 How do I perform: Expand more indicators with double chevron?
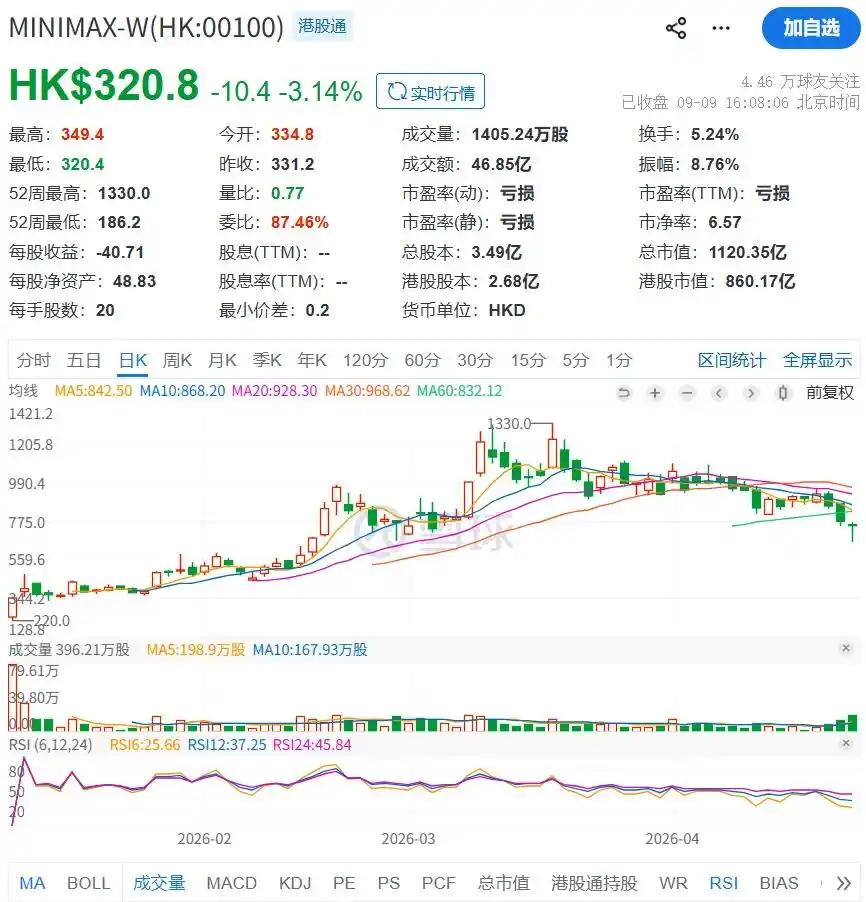[844, 883]
